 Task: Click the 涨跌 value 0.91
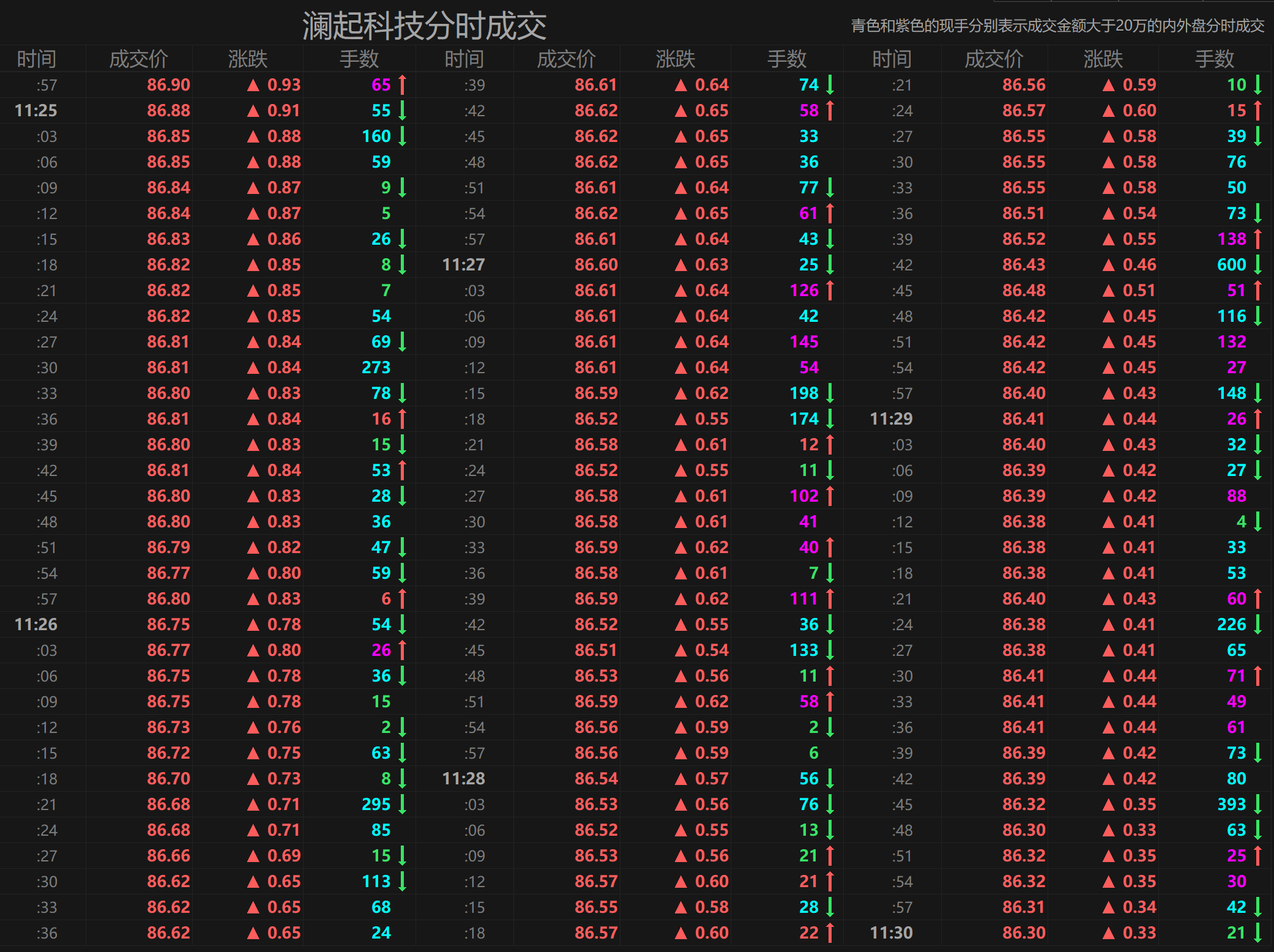[284, 111]
